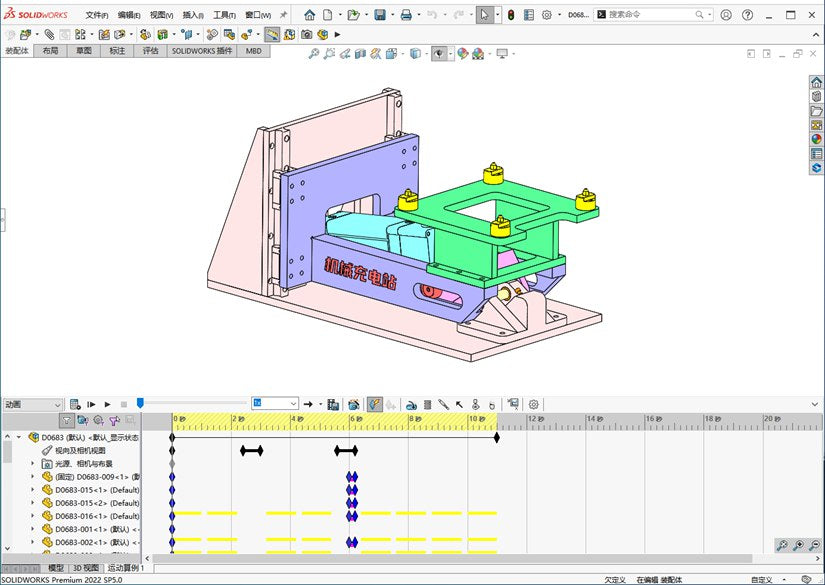Image resolution: width=825 pixels, height=585 pixels.
Task: Expand the D0683-015<1> component node
Action: pos(33,490)
